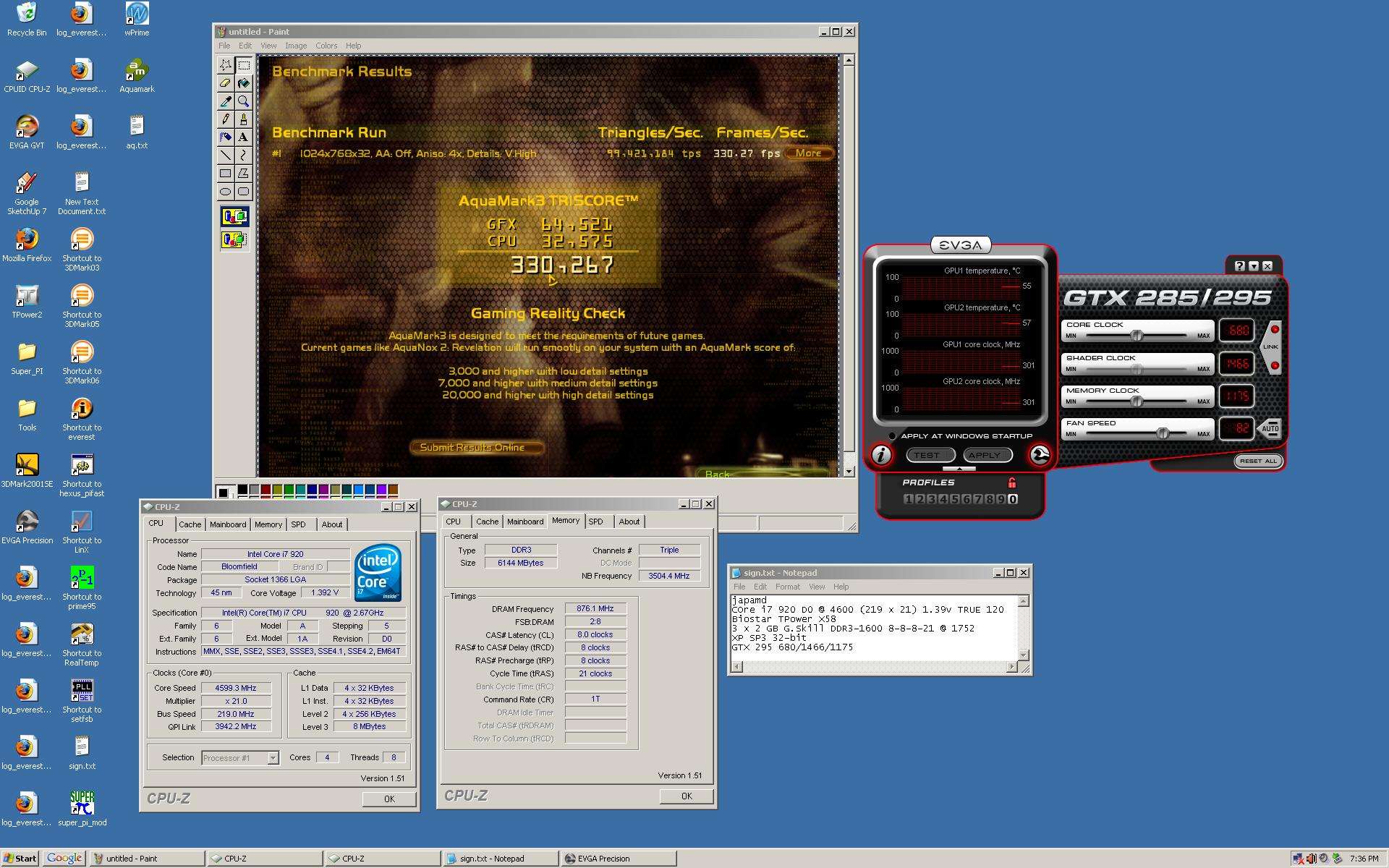This screenshot has width=1389, height=868.
Task: Select the Rounded Rectangle tool in Paint
Action: (x=244, y=192)
